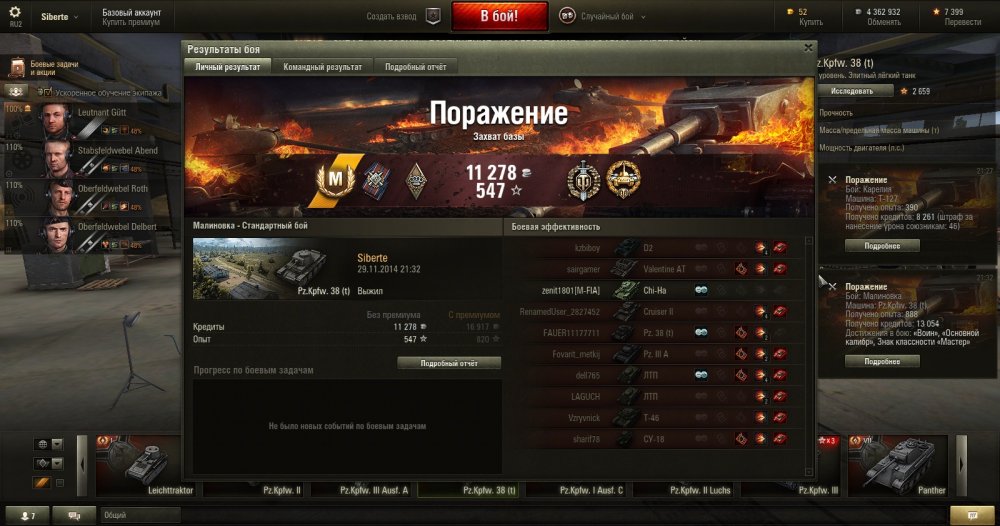The image size is (1000, 526).
Task: Open the Siberte account dropdown
Action: 59,17
